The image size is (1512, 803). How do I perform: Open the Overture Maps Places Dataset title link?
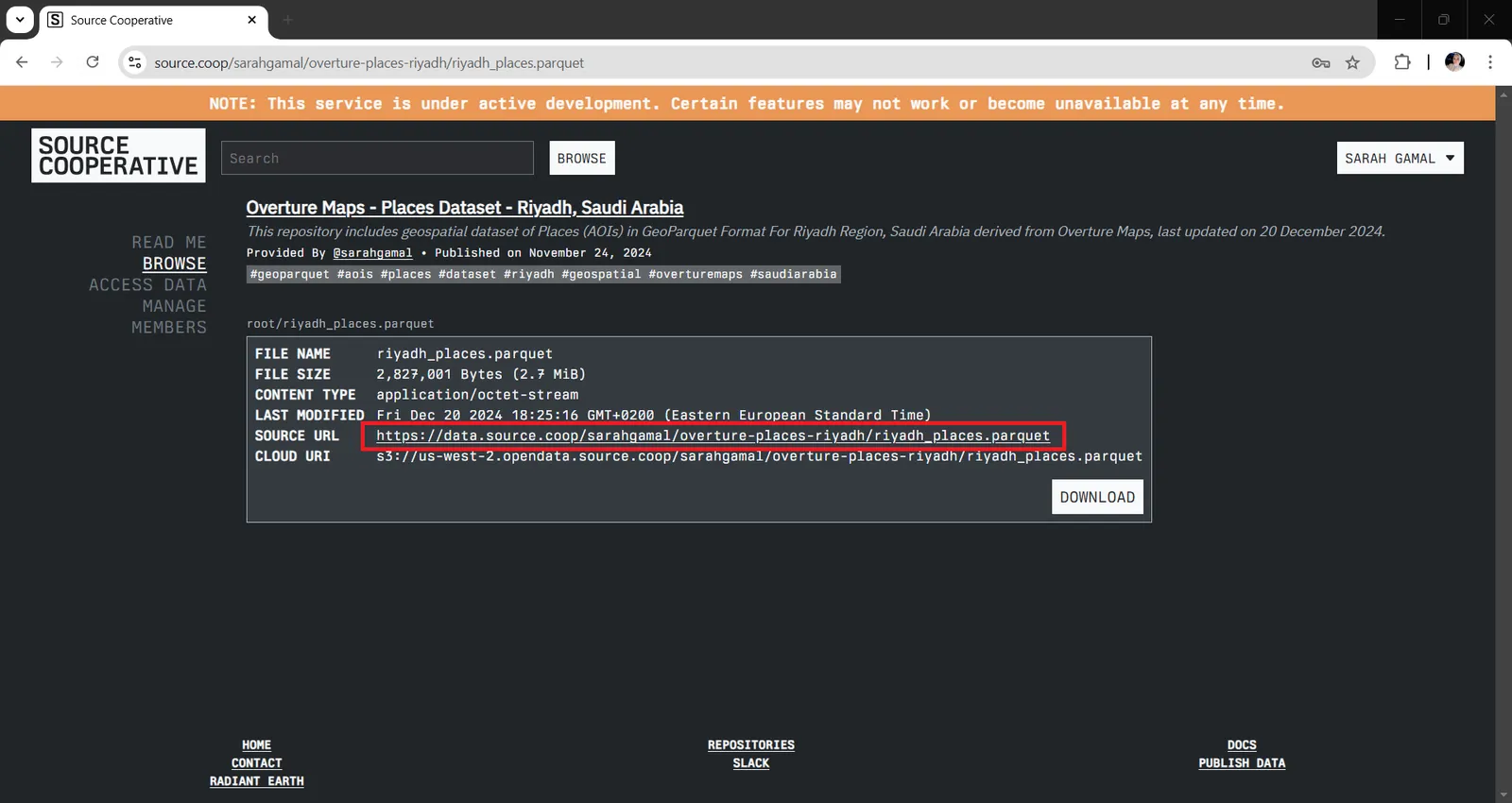[465, 208]
